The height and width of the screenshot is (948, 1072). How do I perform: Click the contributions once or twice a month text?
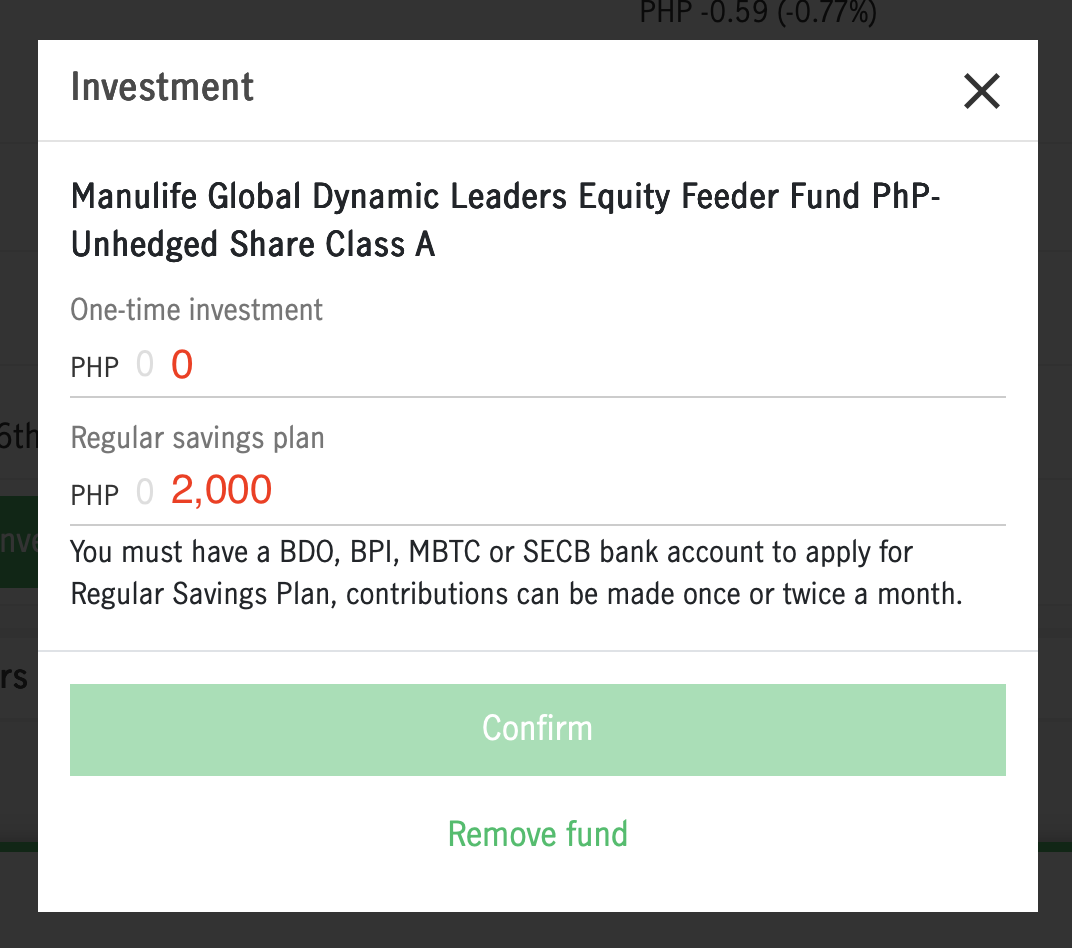654,594
